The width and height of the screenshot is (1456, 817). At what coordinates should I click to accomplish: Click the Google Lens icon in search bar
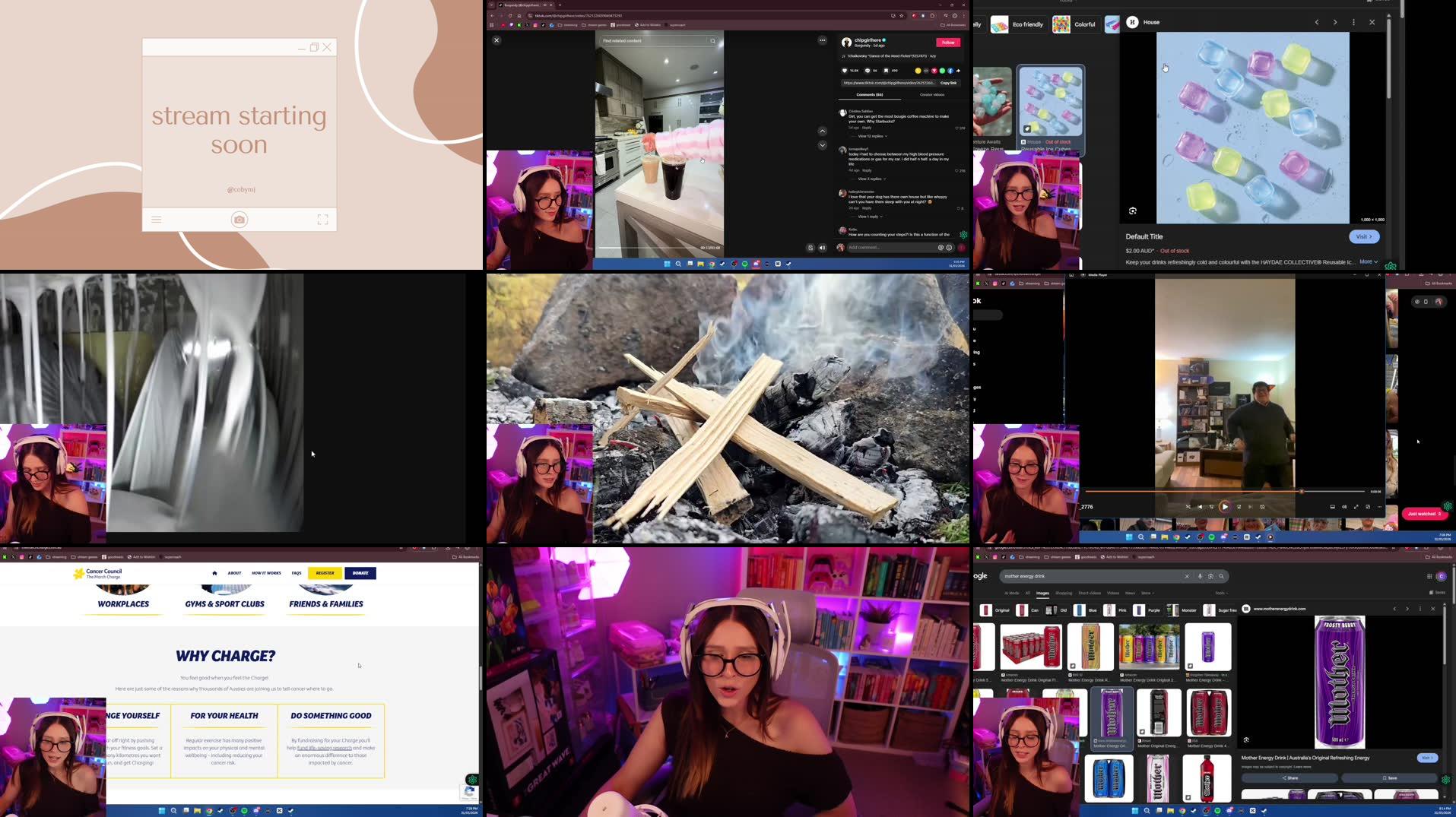[x=1210, y=576]
